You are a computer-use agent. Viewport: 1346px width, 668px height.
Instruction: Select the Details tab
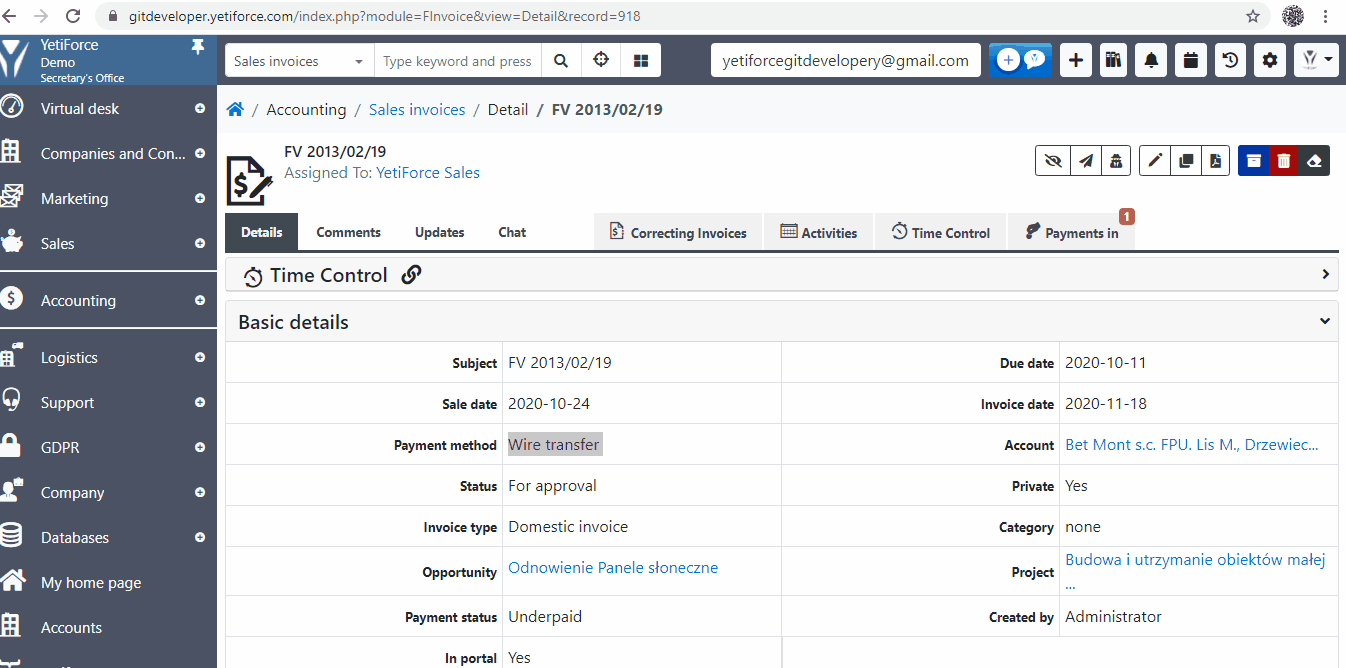[x=261, y=232]
